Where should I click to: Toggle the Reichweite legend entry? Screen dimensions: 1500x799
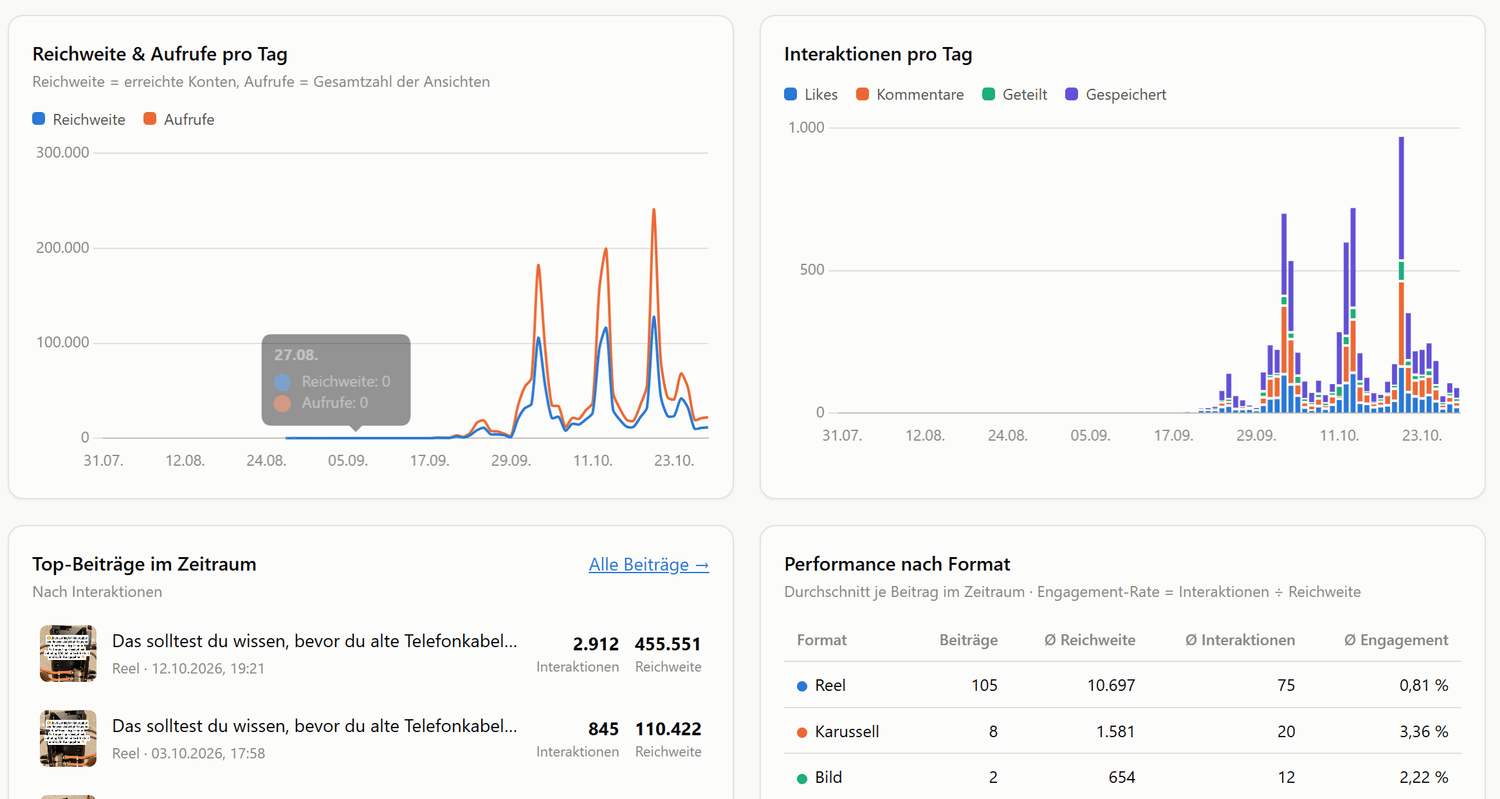pos(79,119)
